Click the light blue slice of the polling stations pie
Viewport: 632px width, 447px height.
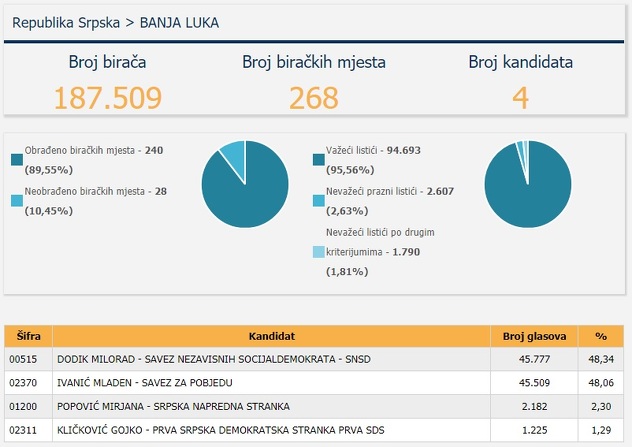pos(233,153)
